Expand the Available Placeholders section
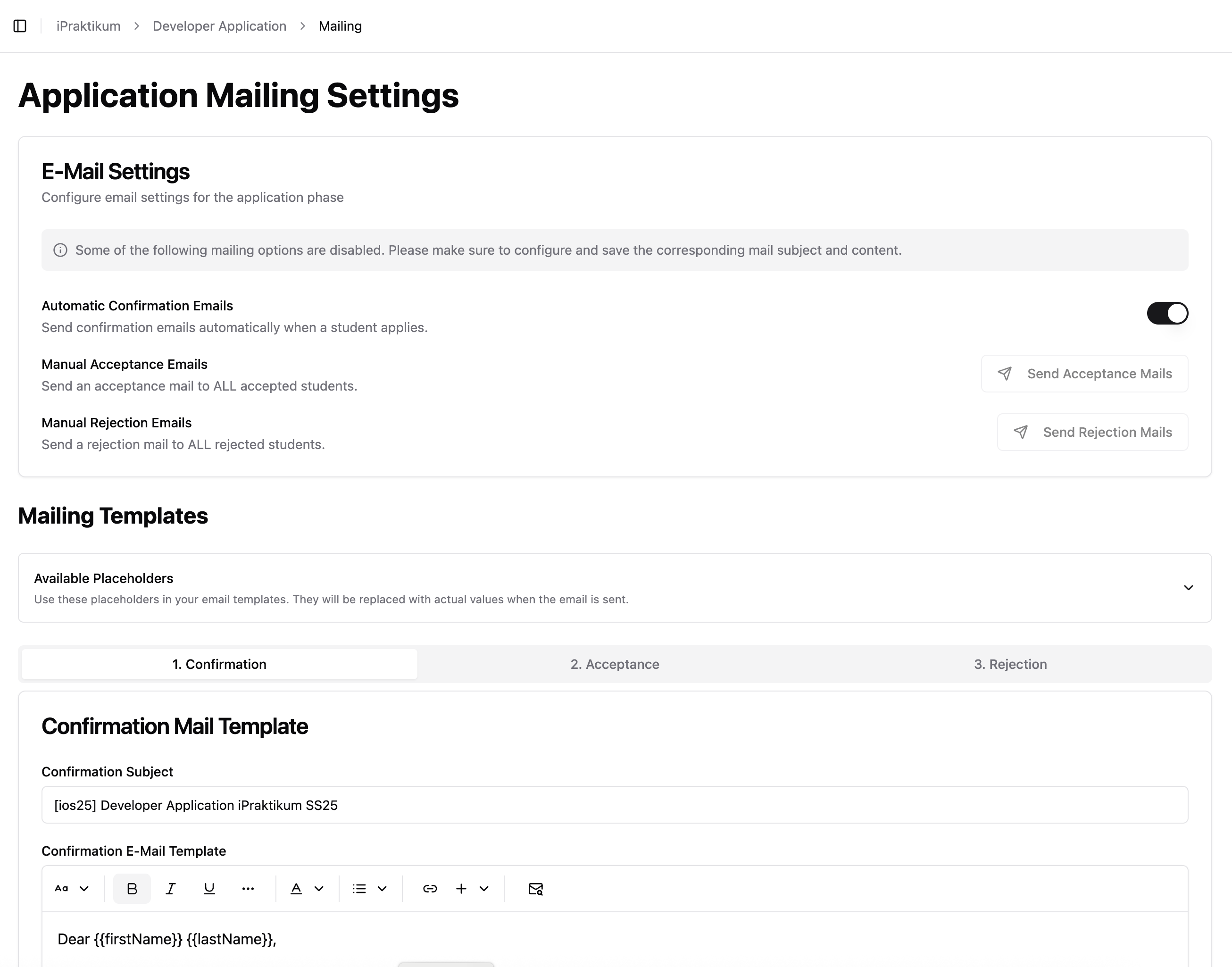Screen dimensions: 1232x967 point(1188,588)
